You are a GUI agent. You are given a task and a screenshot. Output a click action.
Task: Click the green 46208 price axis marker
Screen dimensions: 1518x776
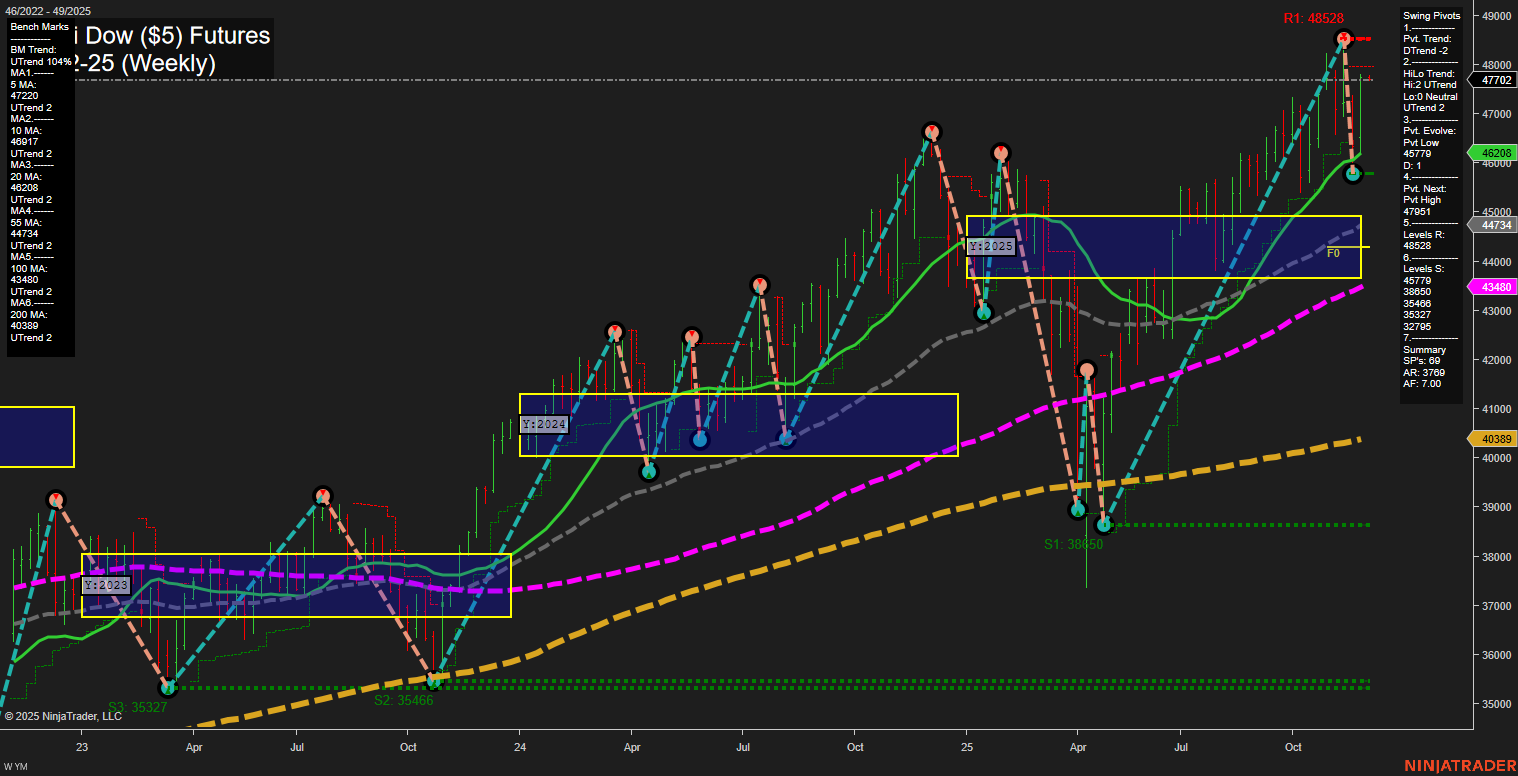1493,153
